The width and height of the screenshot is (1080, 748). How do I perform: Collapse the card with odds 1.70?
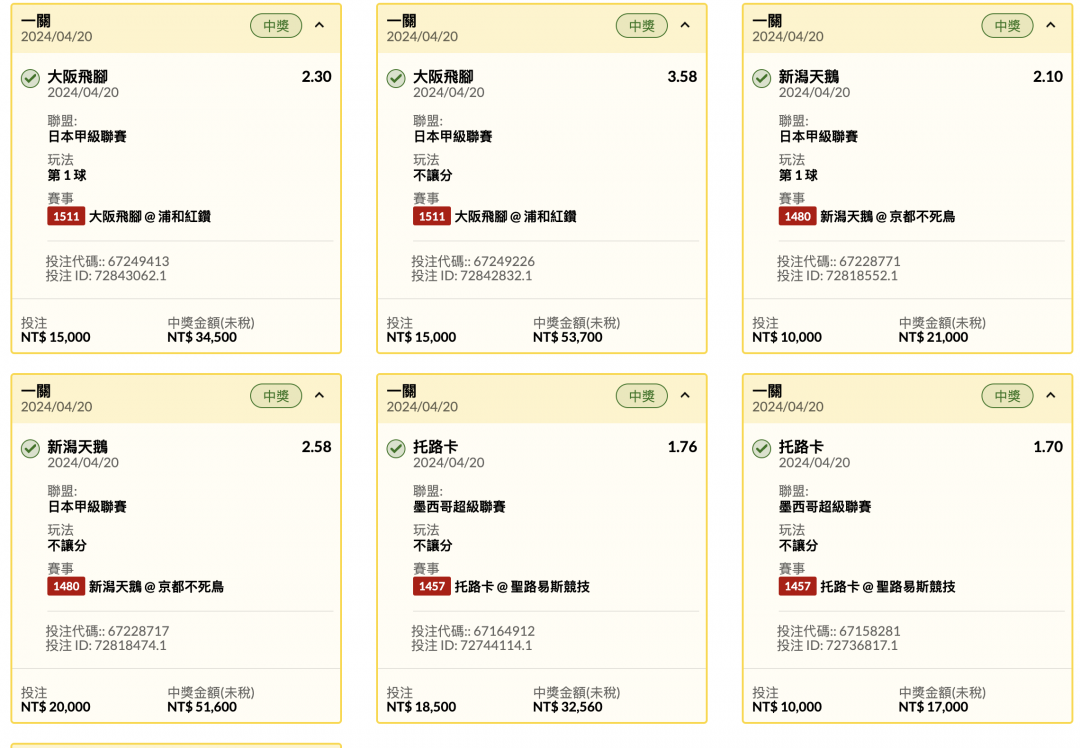tap(1050, 395)
